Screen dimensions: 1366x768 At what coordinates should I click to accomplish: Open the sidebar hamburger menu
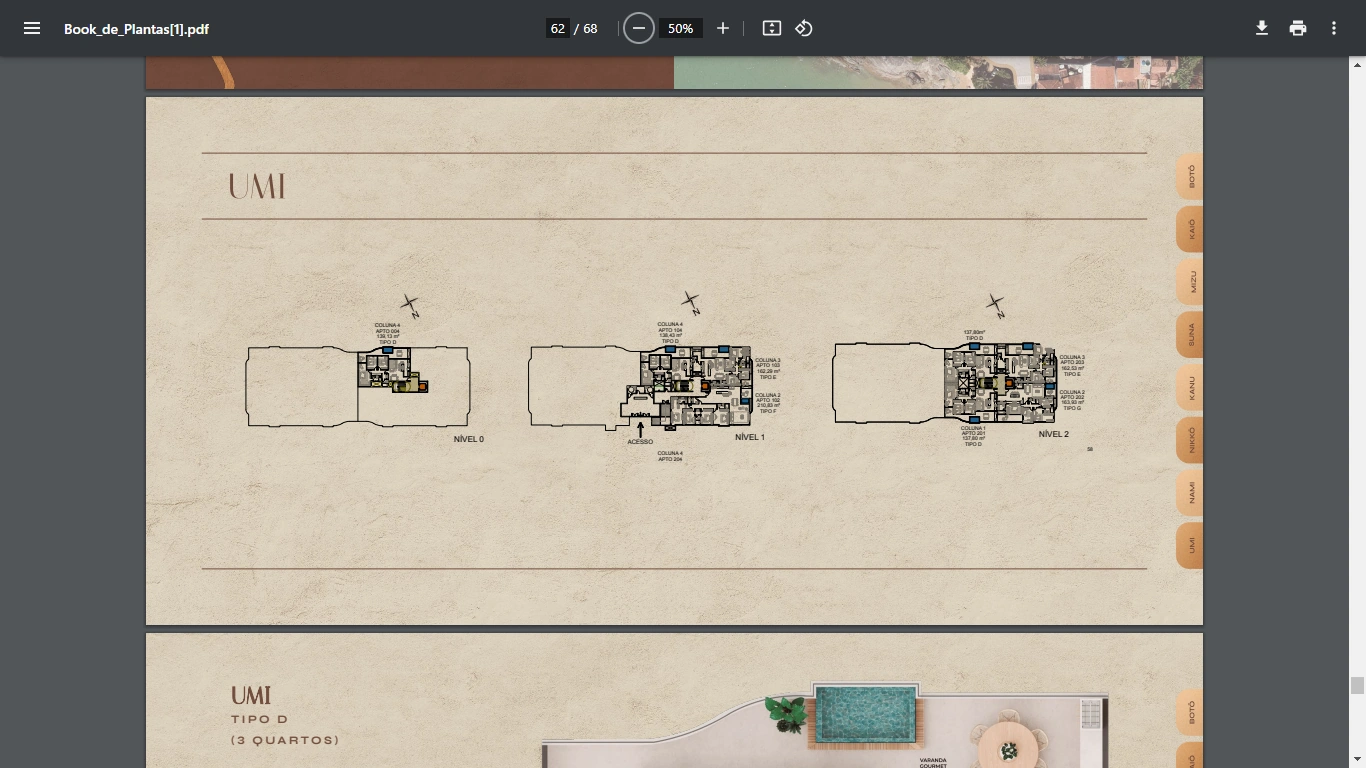32,28
